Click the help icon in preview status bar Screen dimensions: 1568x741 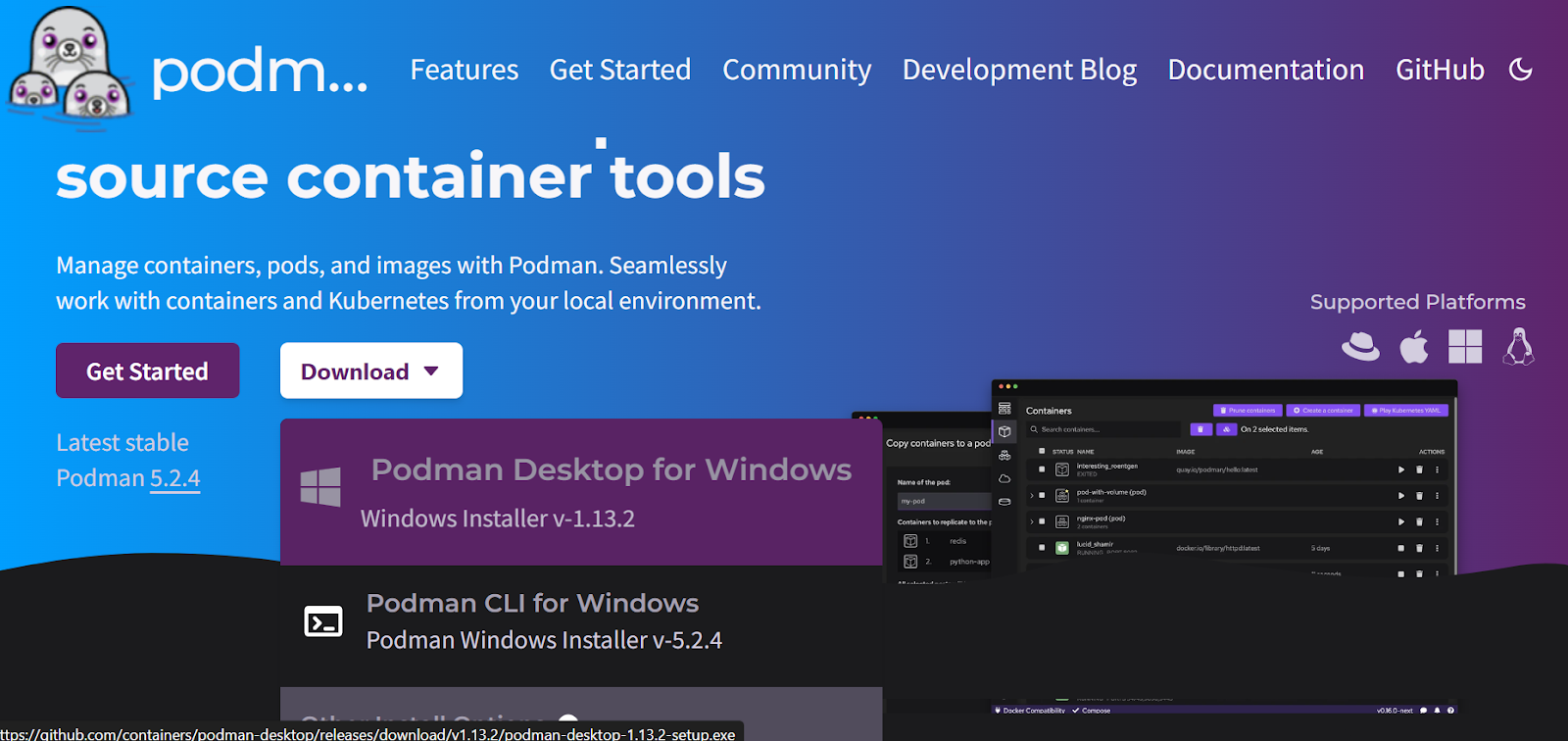pyautogui.click(x=1451, y=711)
